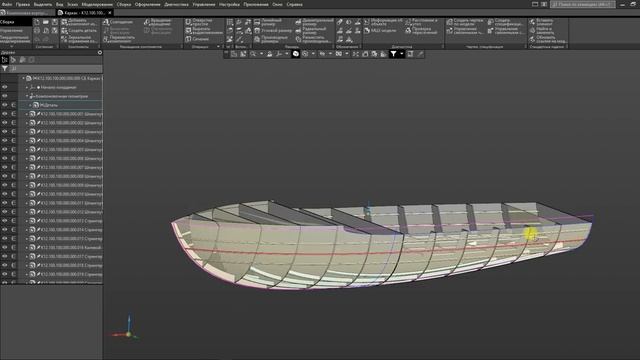Click Зеркальное отражение компонентов button
Image resolution: width=640 pixels, height=360 pixels.
(x=79, y=39)
